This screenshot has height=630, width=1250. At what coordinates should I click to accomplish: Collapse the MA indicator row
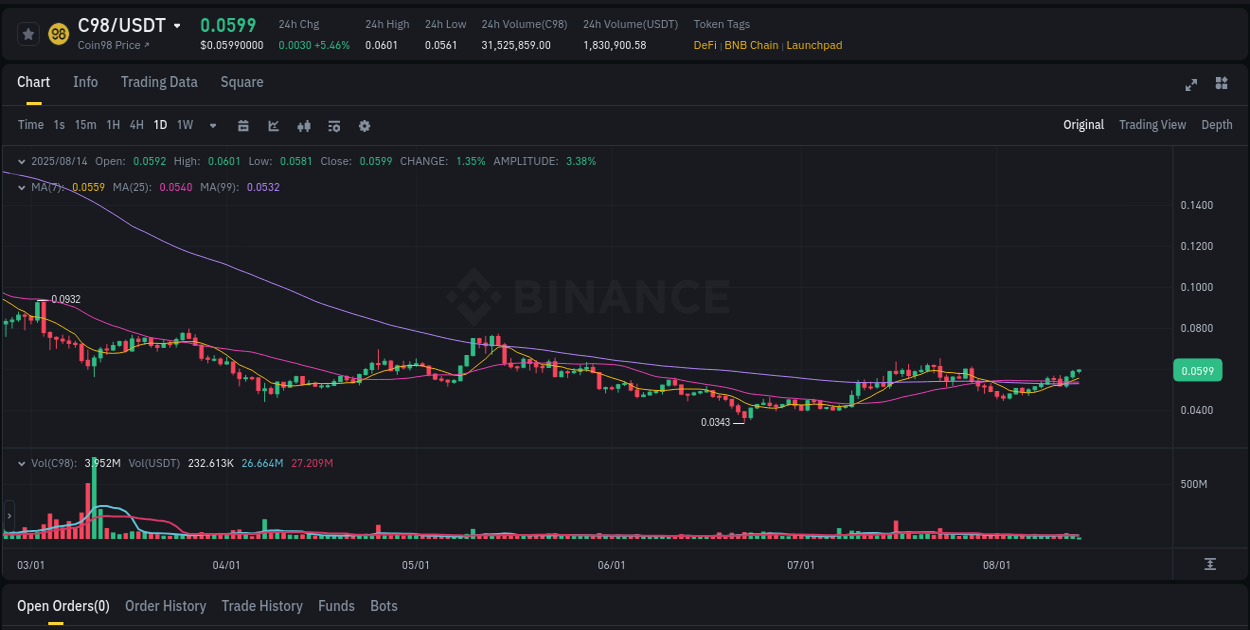coord(20,187)
